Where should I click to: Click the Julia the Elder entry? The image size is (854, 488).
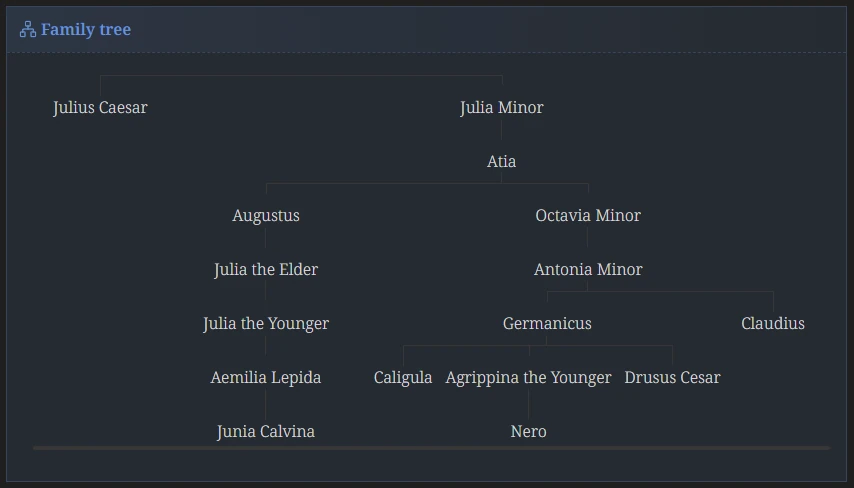tap(266, 270)
